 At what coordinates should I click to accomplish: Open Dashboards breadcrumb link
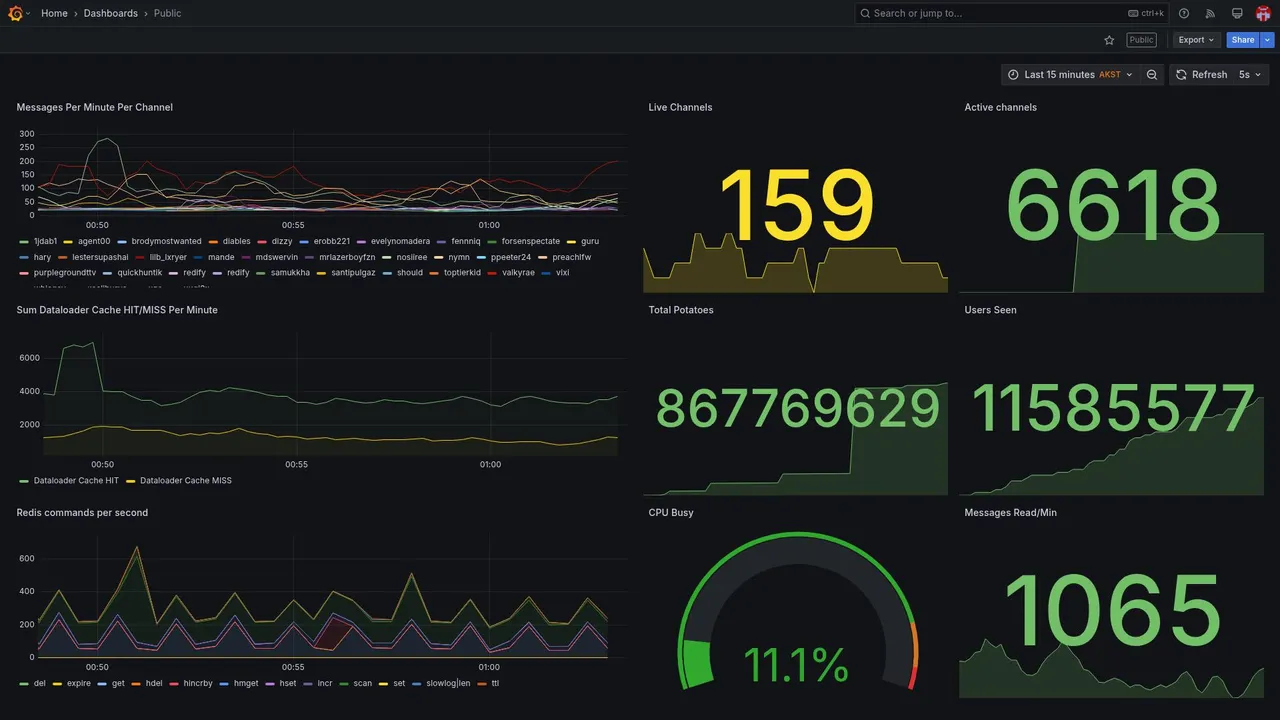click(111, 13)
